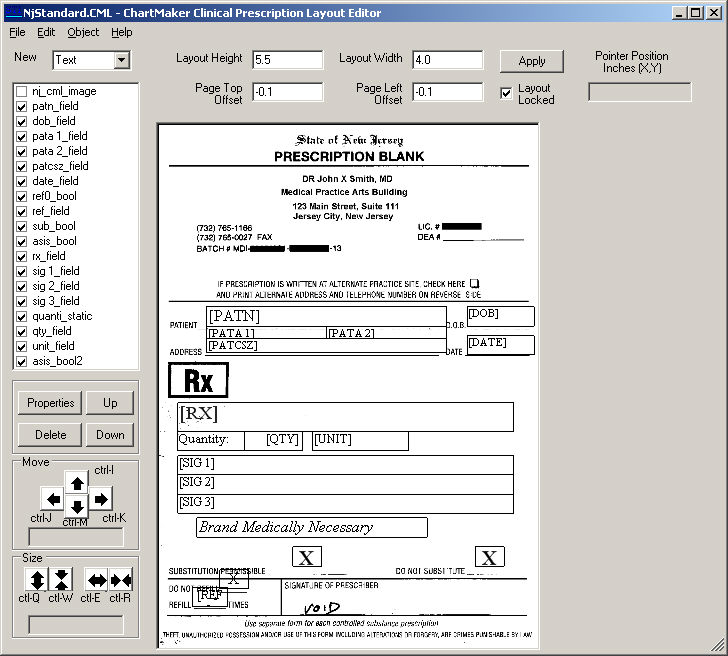Click the move down arrow button

pyautogui.click(x=77, y=506)
